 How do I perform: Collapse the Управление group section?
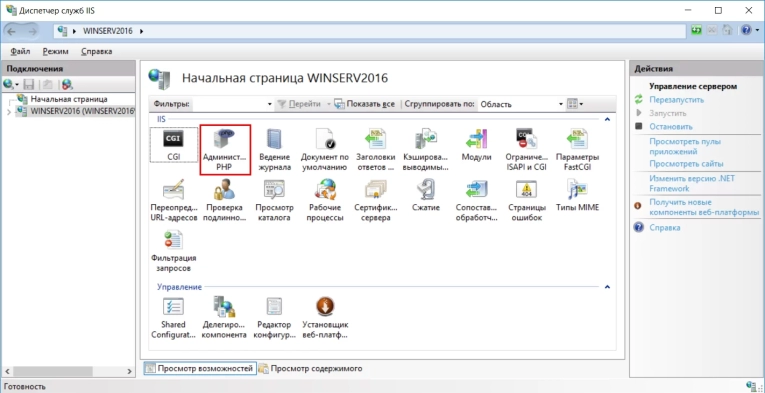[607, 287]
